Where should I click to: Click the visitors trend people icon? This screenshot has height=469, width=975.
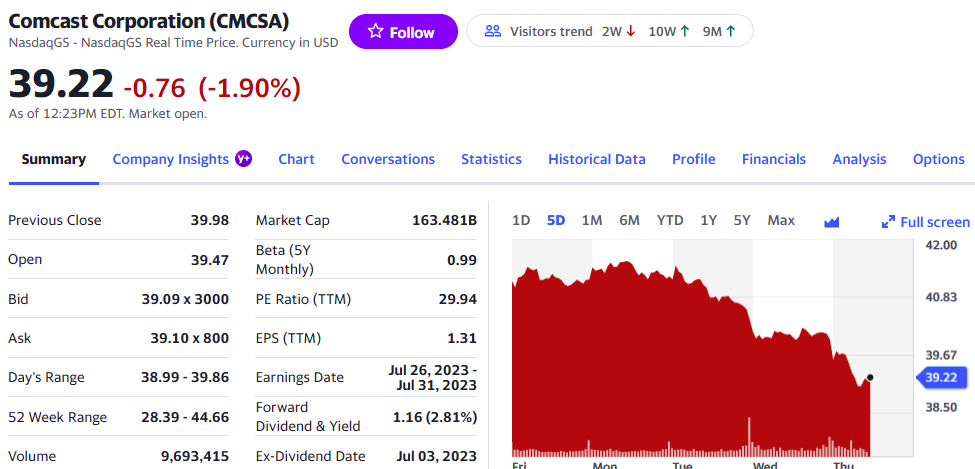pyautogui.click(x=492, y=31)
